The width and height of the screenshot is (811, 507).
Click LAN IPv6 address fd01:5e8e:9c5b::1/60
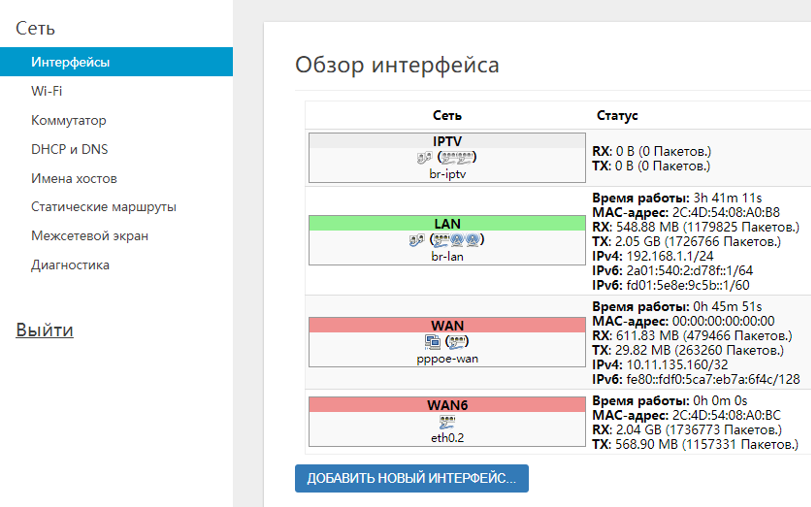point(688,285)
